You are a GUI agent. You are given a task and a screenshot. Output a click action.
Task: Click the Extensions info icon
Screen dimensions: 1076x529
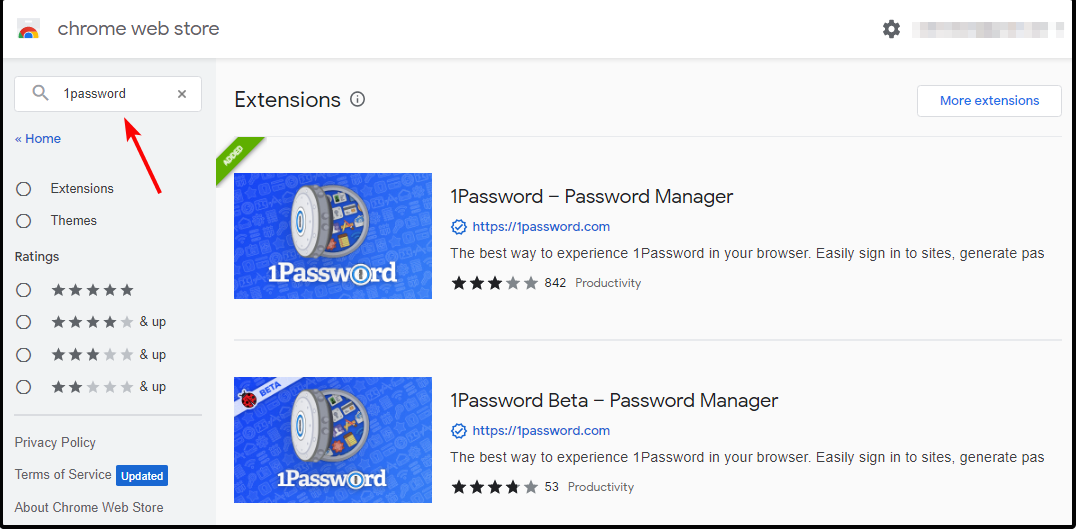pos(358,99)
